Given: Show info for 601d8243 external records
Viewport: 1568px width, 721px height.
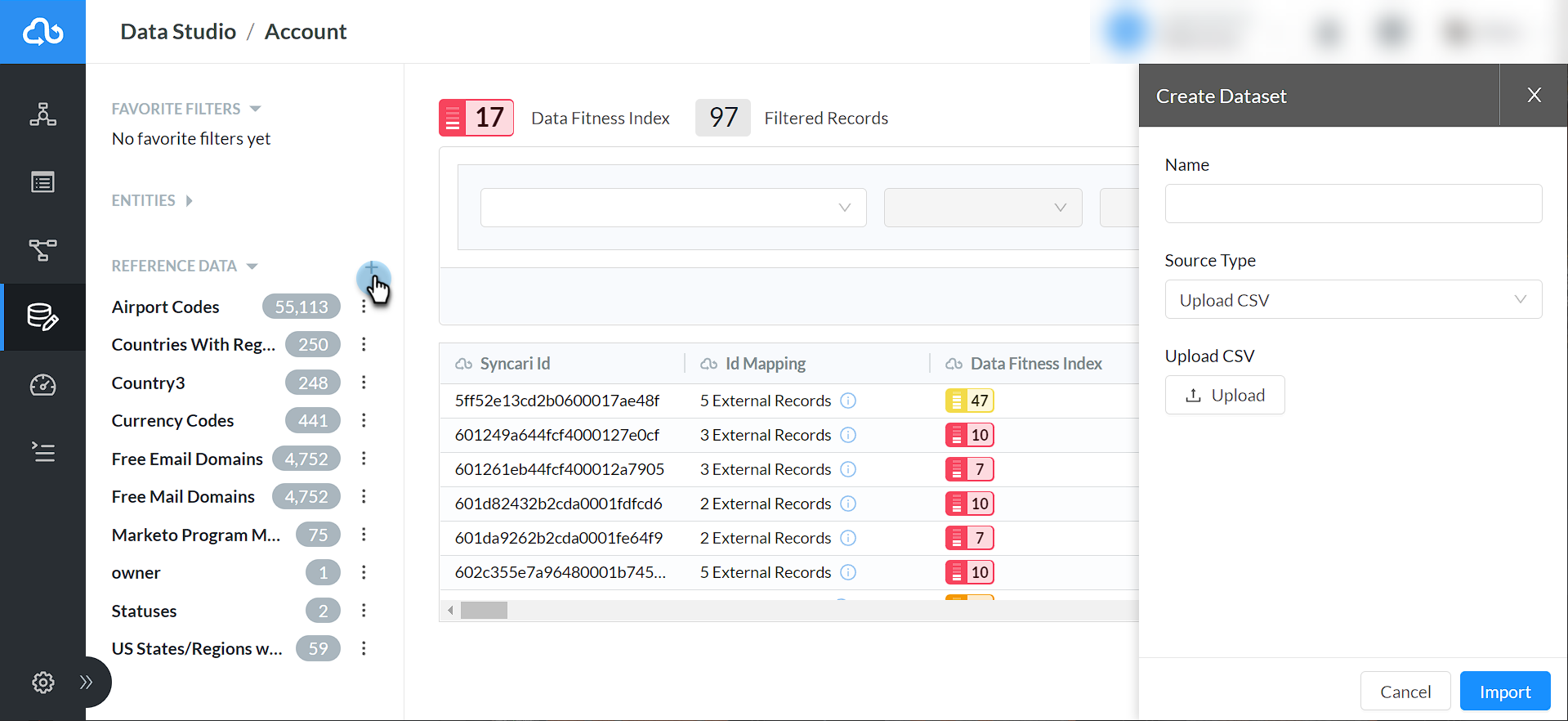Looking at the screenshot, I should (x=848, y=504).
